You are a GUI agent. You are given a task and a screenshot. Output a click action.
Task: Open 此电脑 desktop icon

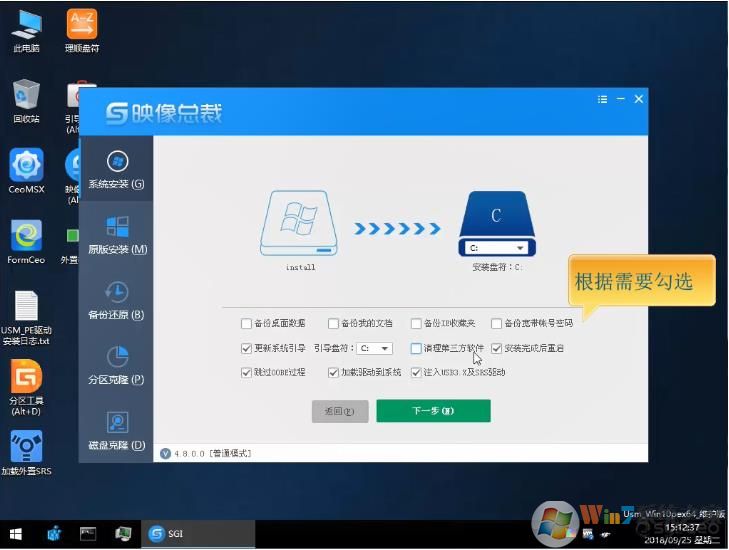pos(26,31)
